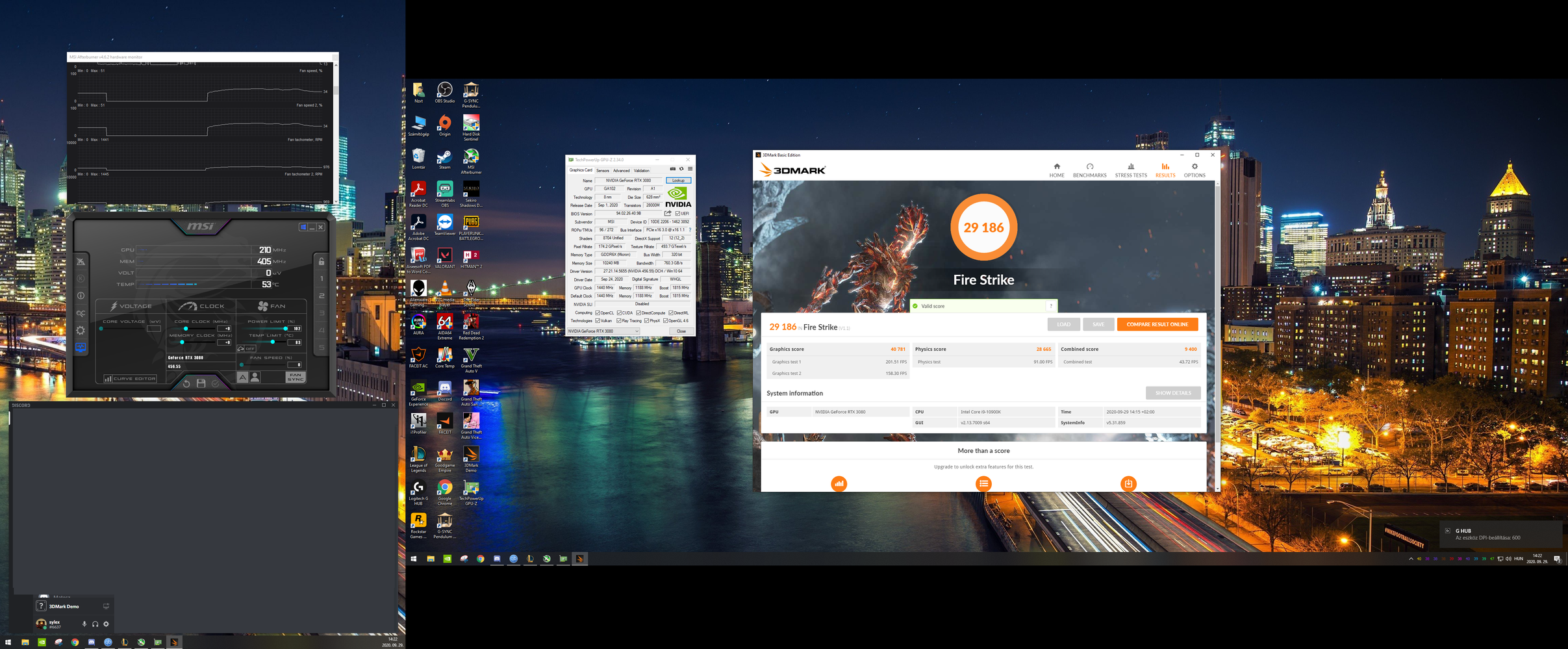The image size is (1568, 649).
Task: Click the Fan Sync button
Action: pos(296,377)
